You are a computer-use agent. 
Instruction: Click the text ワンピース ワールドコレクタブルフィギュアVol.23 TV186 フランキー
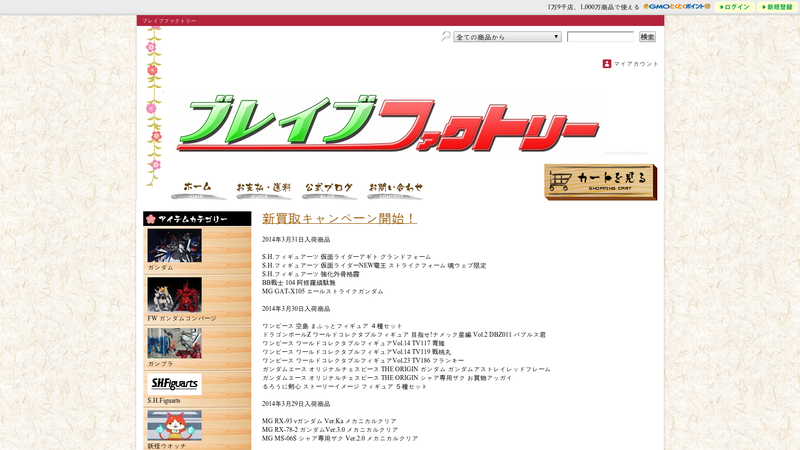click(x=363, y=361)
